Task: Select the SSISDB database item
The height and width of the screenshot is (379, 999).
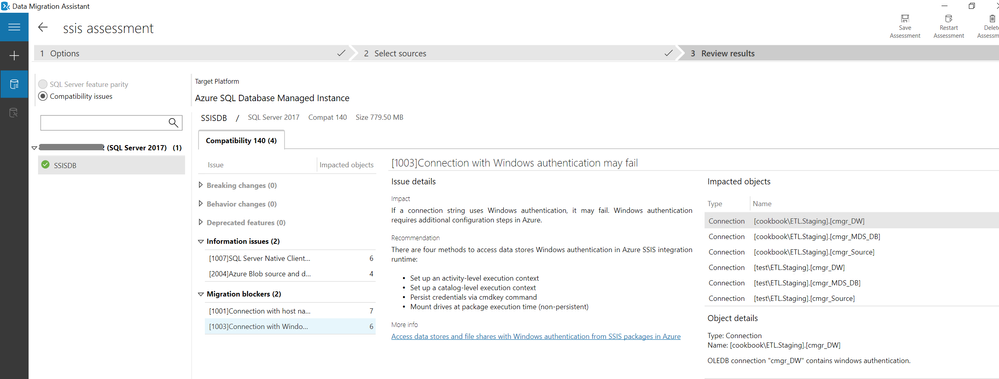Action: (x=111, y=165)
